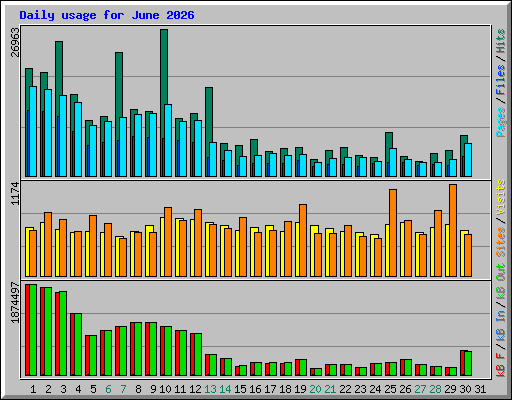Click the bright green kB Out bar for day 19

[303, 368]
